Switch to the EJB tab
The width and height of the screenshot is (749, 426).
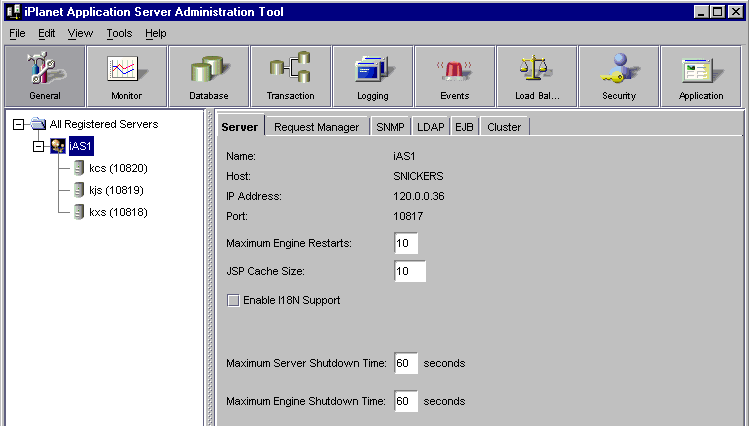click(x=464, y=127)
